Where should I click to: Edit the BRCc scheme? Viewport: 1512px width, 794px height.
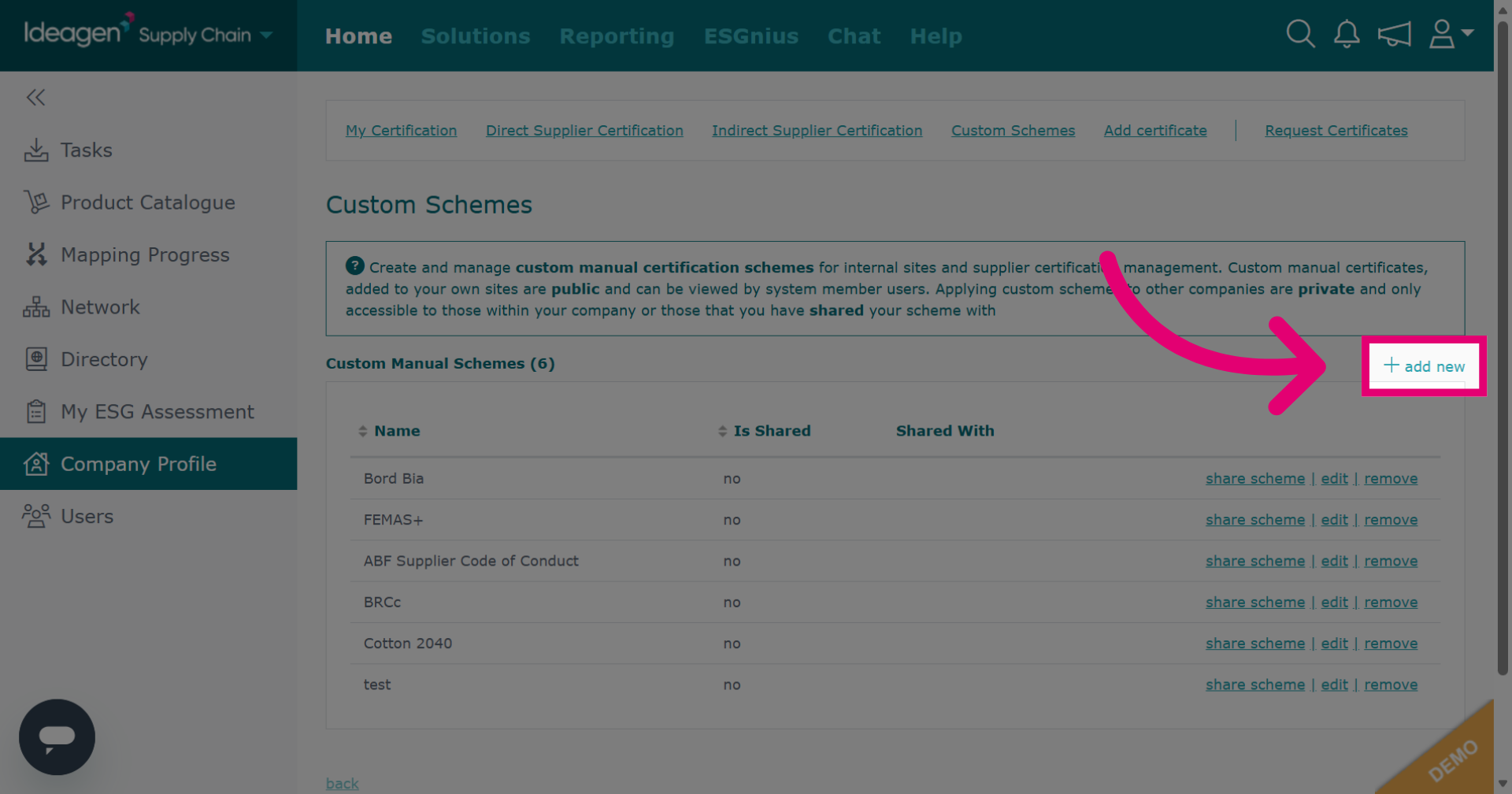coord(1334,602)
